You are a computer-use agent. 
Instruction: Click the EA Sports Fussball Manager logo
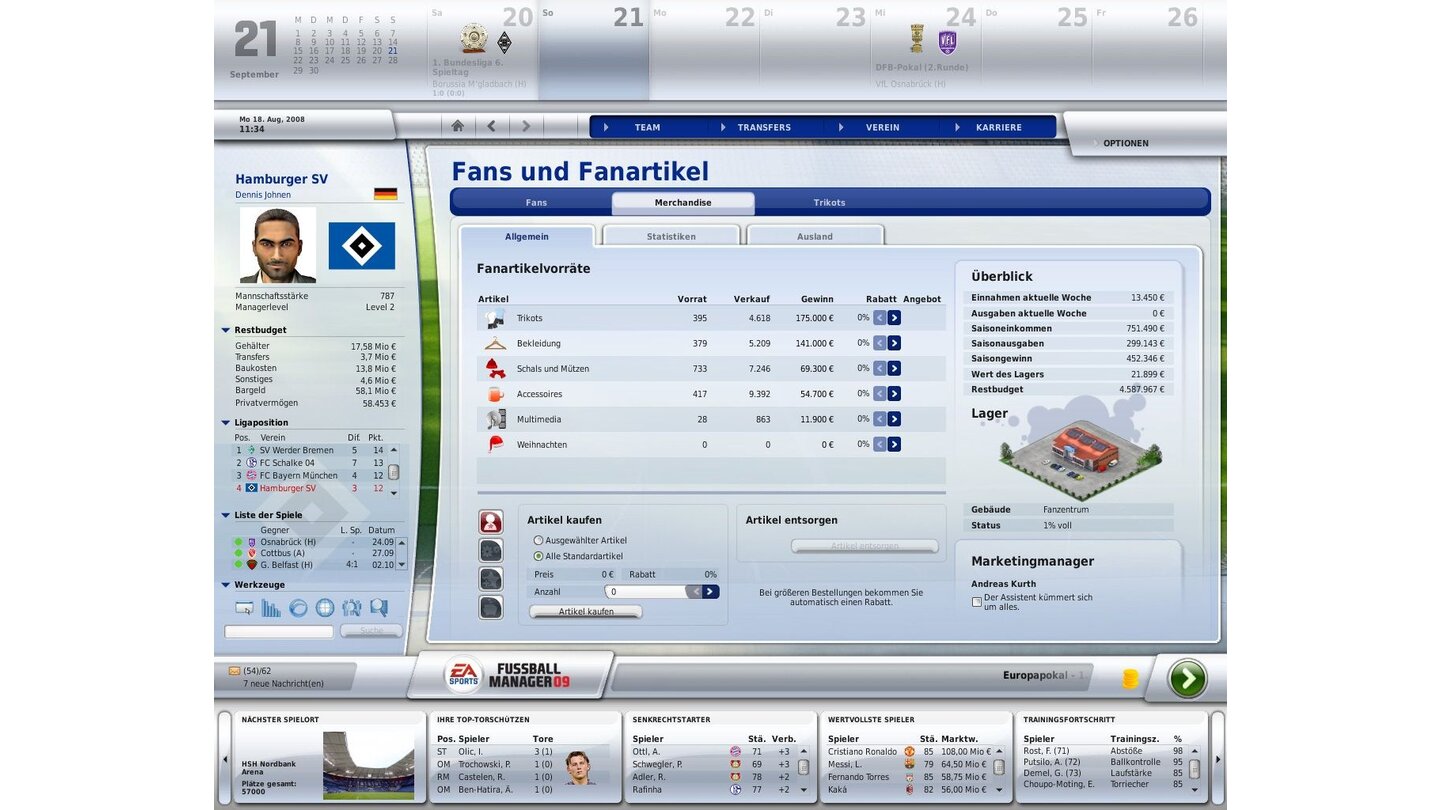(508, 676)
